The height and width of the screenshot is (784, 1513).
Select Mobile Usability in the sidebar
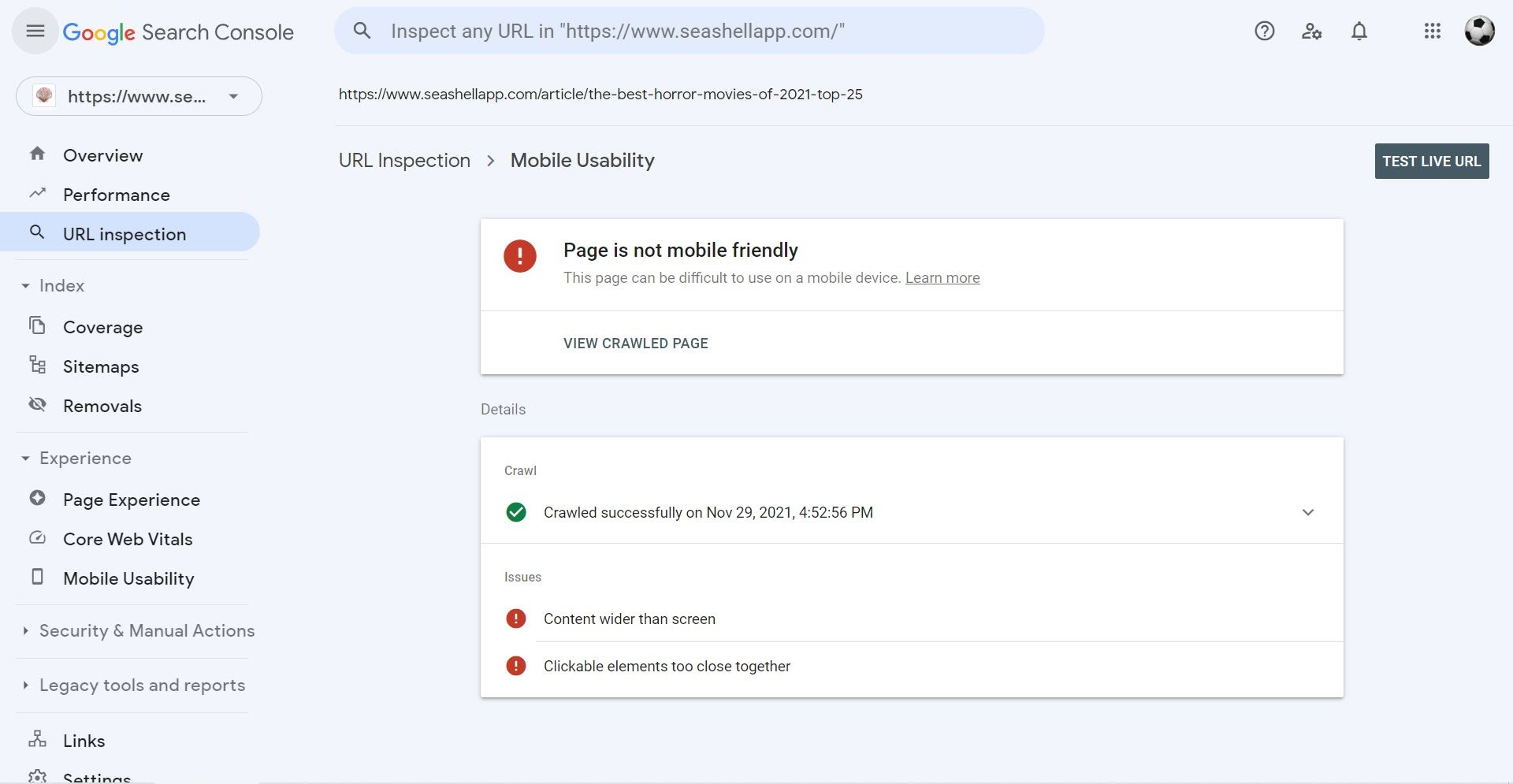click(x=128, y=578)
